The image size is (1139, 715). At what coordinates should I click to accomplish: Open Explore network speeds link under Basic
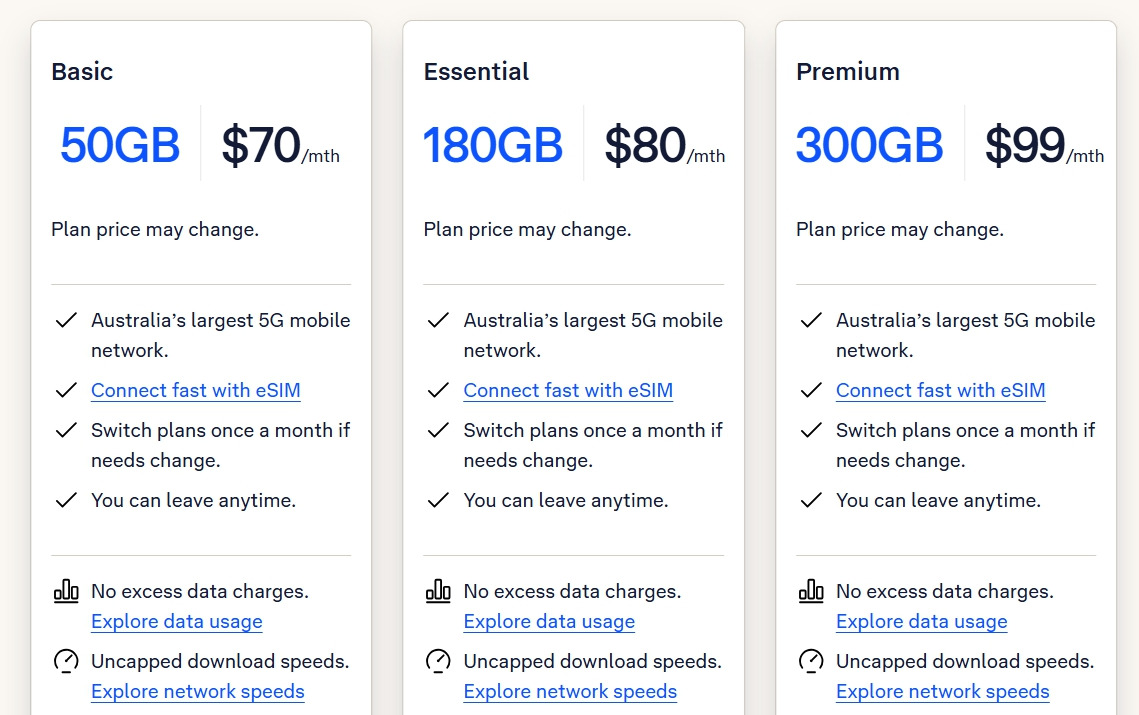pos(198,691)
